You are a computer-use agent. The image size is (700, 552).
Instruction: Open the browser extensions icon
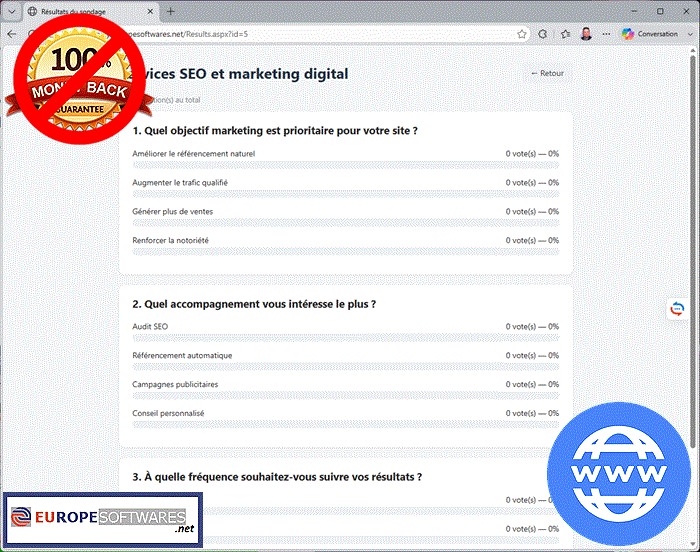coord(543,34)
